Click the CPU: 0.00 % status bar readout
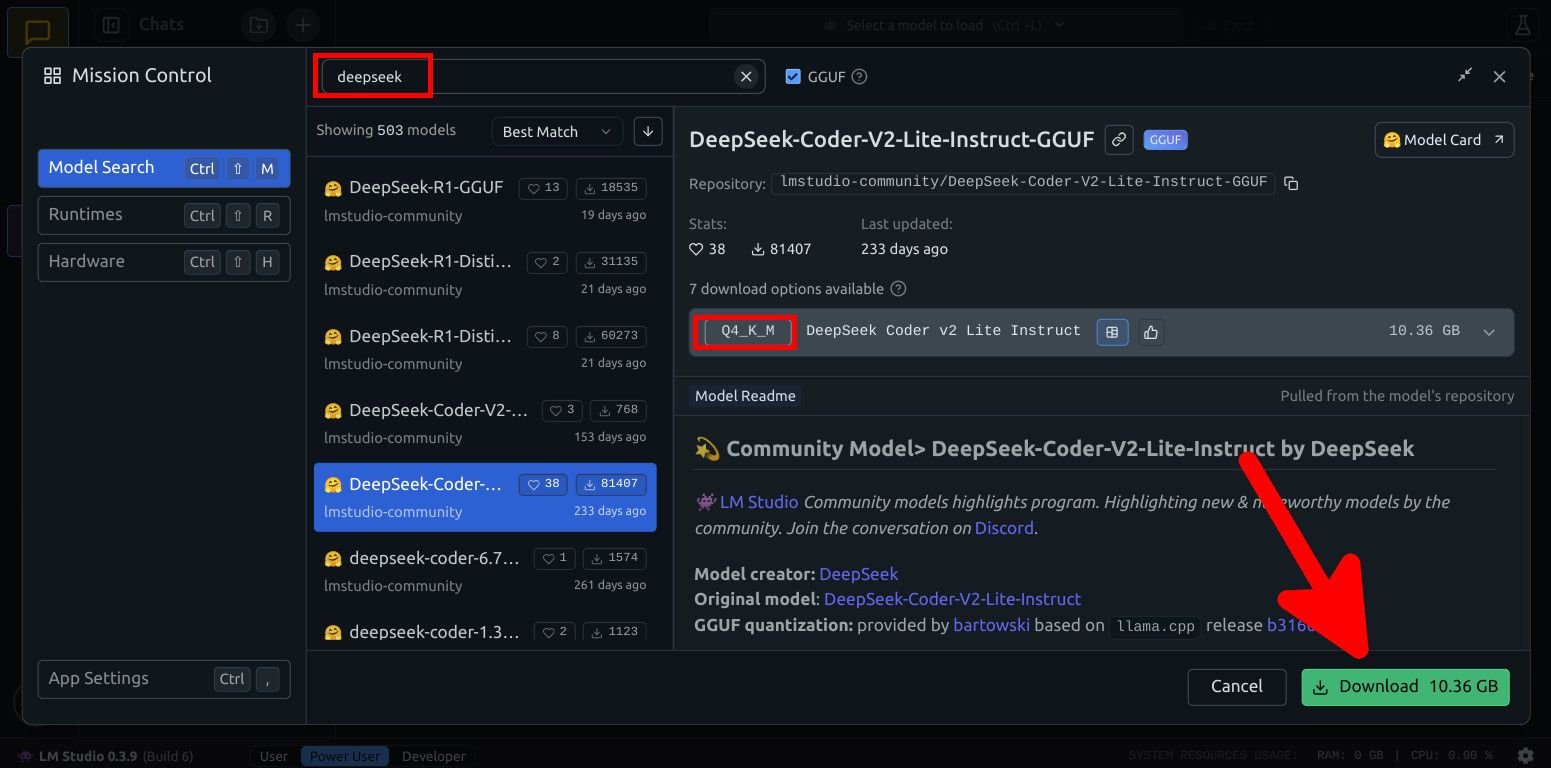Screen dimensions: 1551x768 (1452, 756)
